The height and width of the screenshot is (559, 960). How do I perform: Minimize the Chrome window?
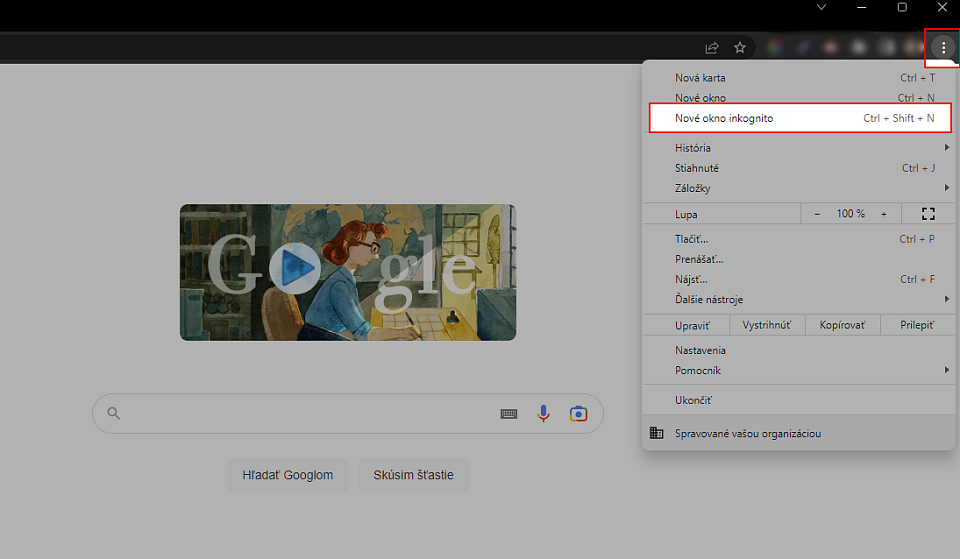(x=862, y=7)
